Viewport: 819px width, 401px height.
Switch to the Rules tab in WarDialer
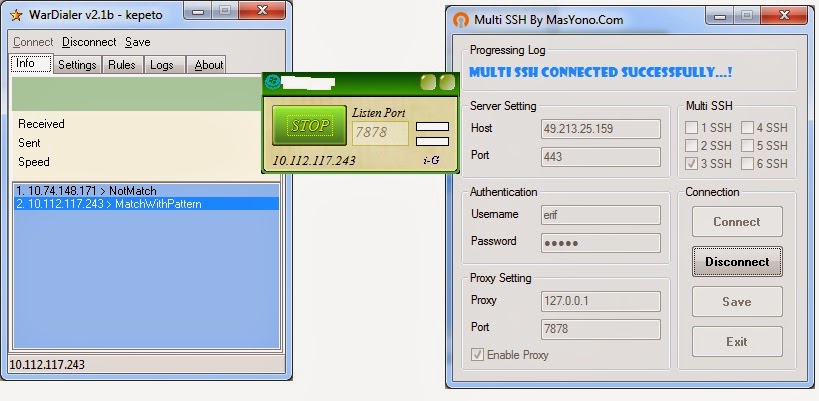[122, 65]
